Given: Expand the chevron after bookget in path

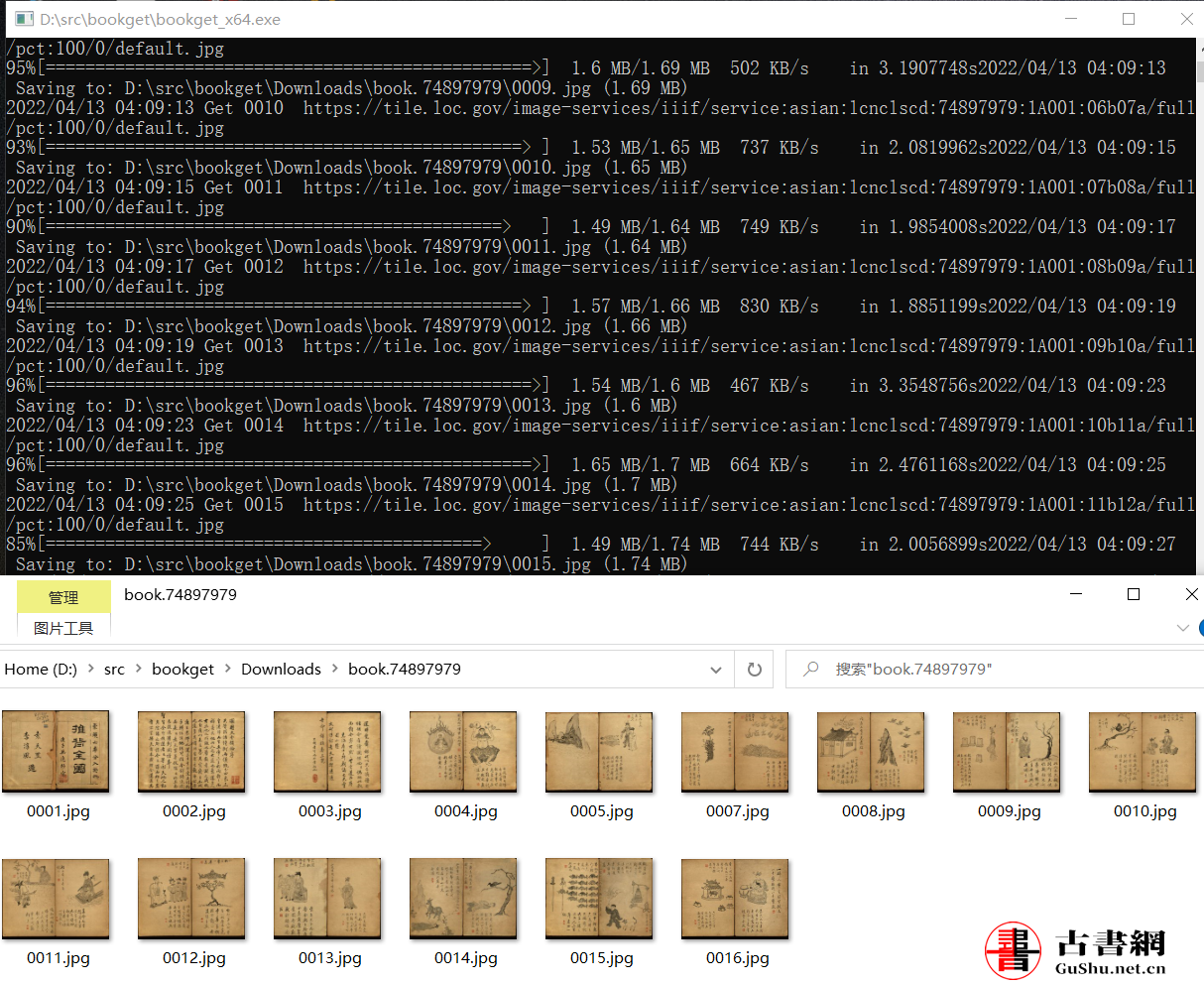Looking at the screenshot, I should [228, 670].
